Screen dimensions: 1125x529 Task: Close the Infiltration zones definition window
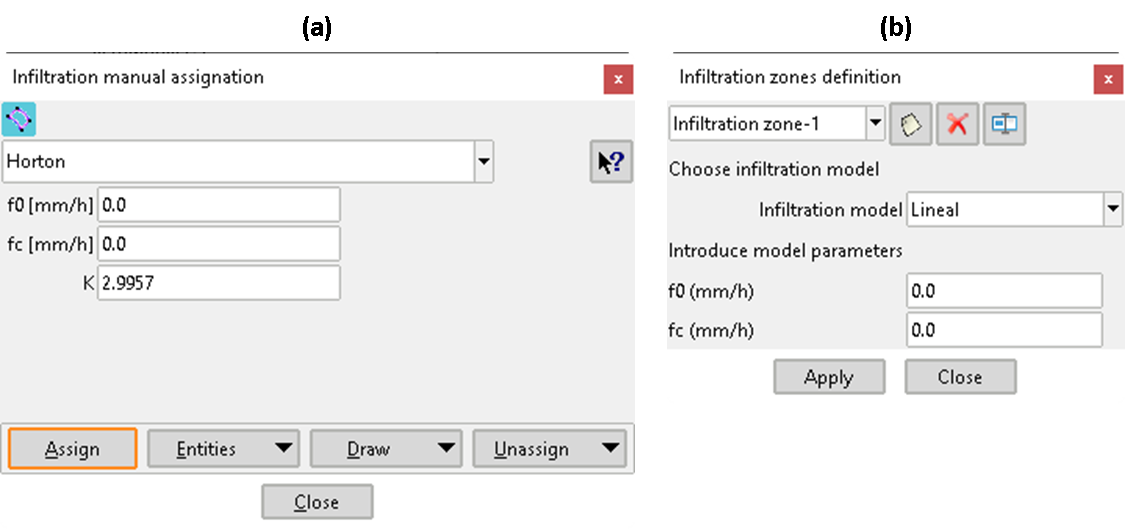[1107, 79]
